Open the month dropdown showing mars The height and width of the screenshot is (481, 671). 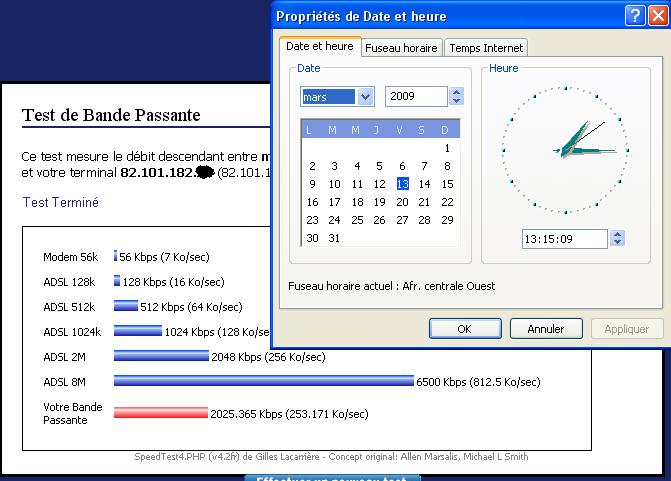(365, 96)
